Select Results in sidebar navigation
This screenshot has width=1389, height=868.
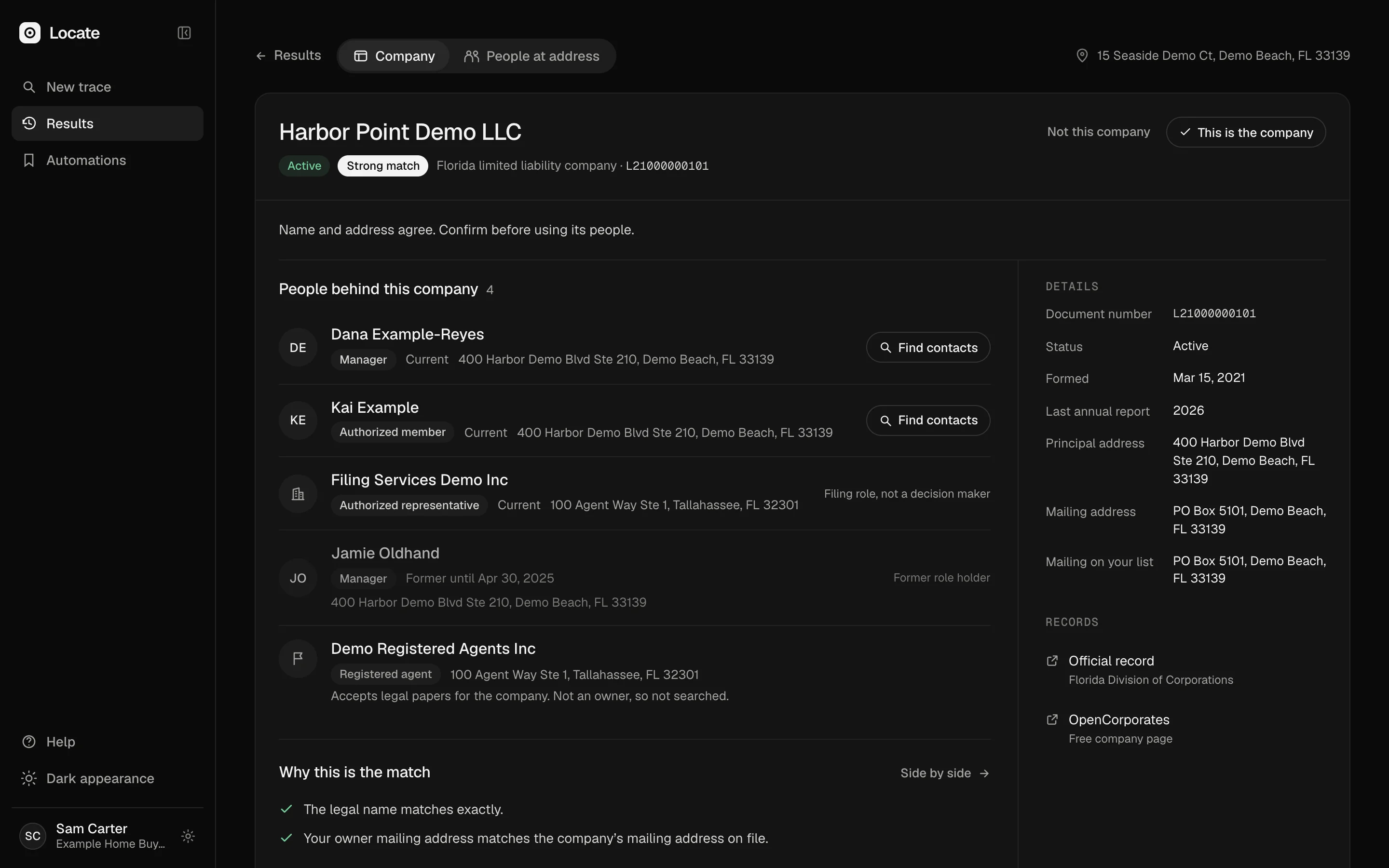(x=108, y=123)
